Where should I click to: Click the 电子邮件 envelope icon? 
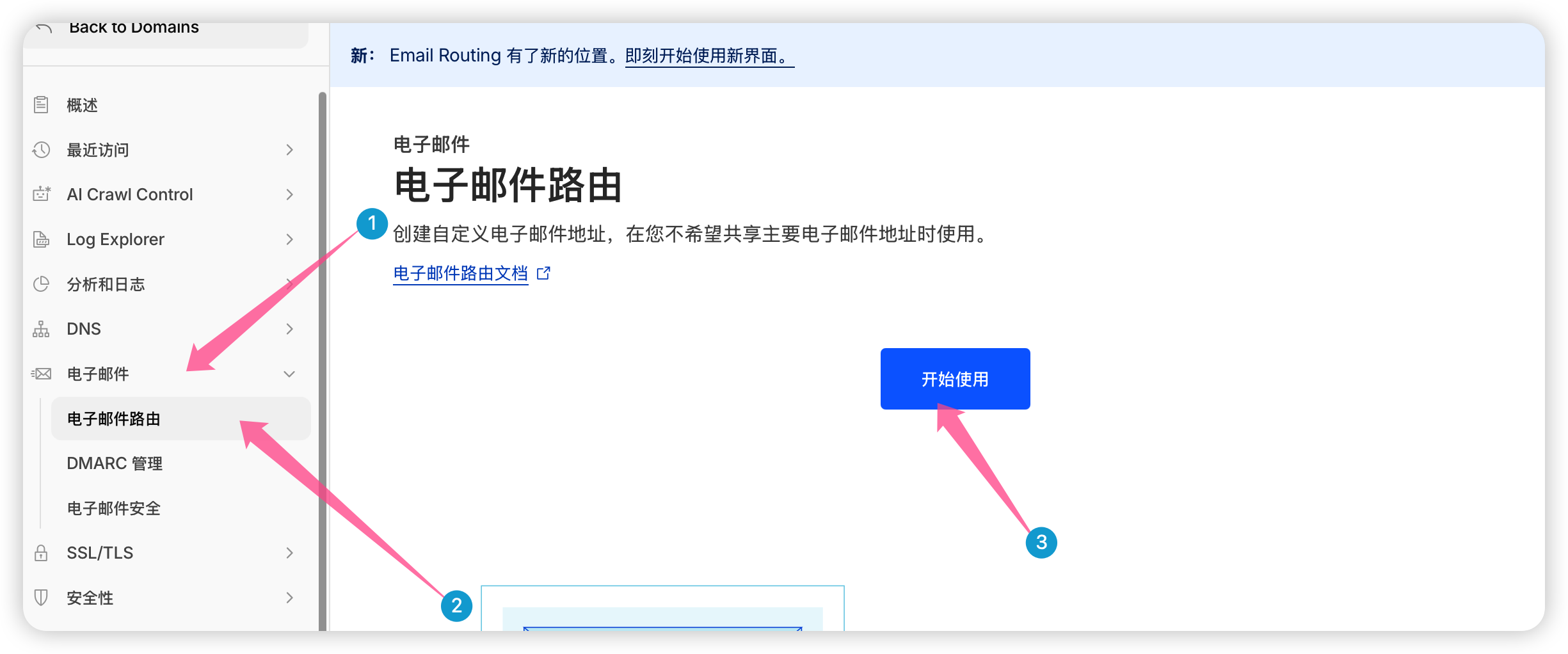pyautogui.click(x=41, y=374)
